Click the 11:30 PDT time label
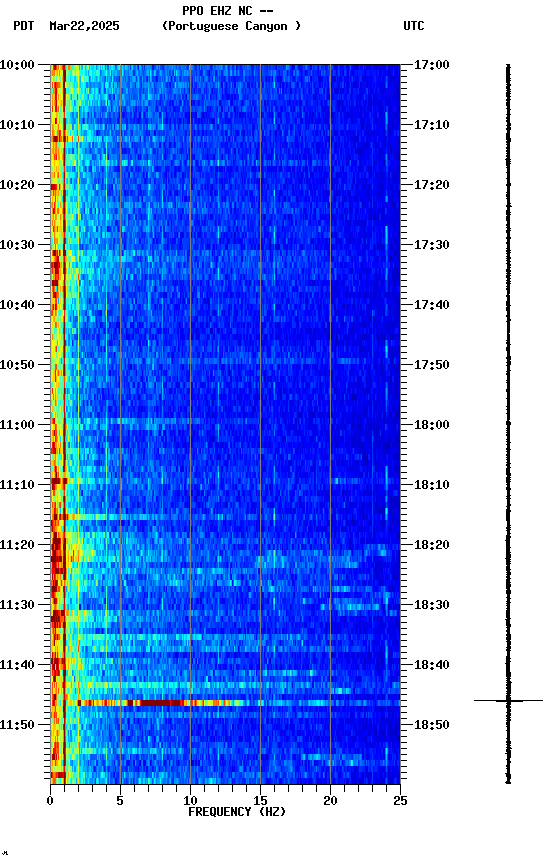 [x=17, y=606]
